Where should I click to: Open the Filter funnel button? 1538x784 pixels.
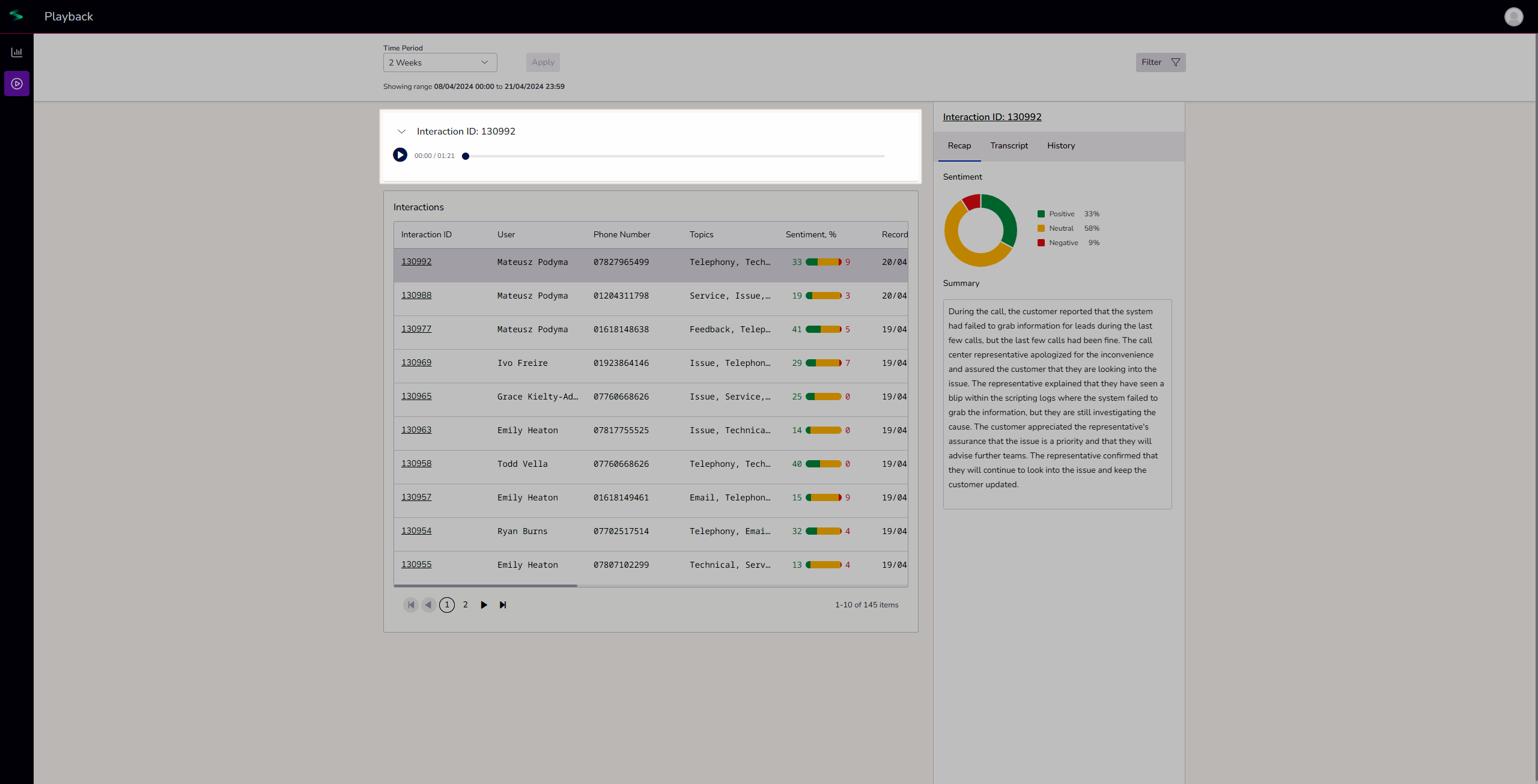[1160, 62]
